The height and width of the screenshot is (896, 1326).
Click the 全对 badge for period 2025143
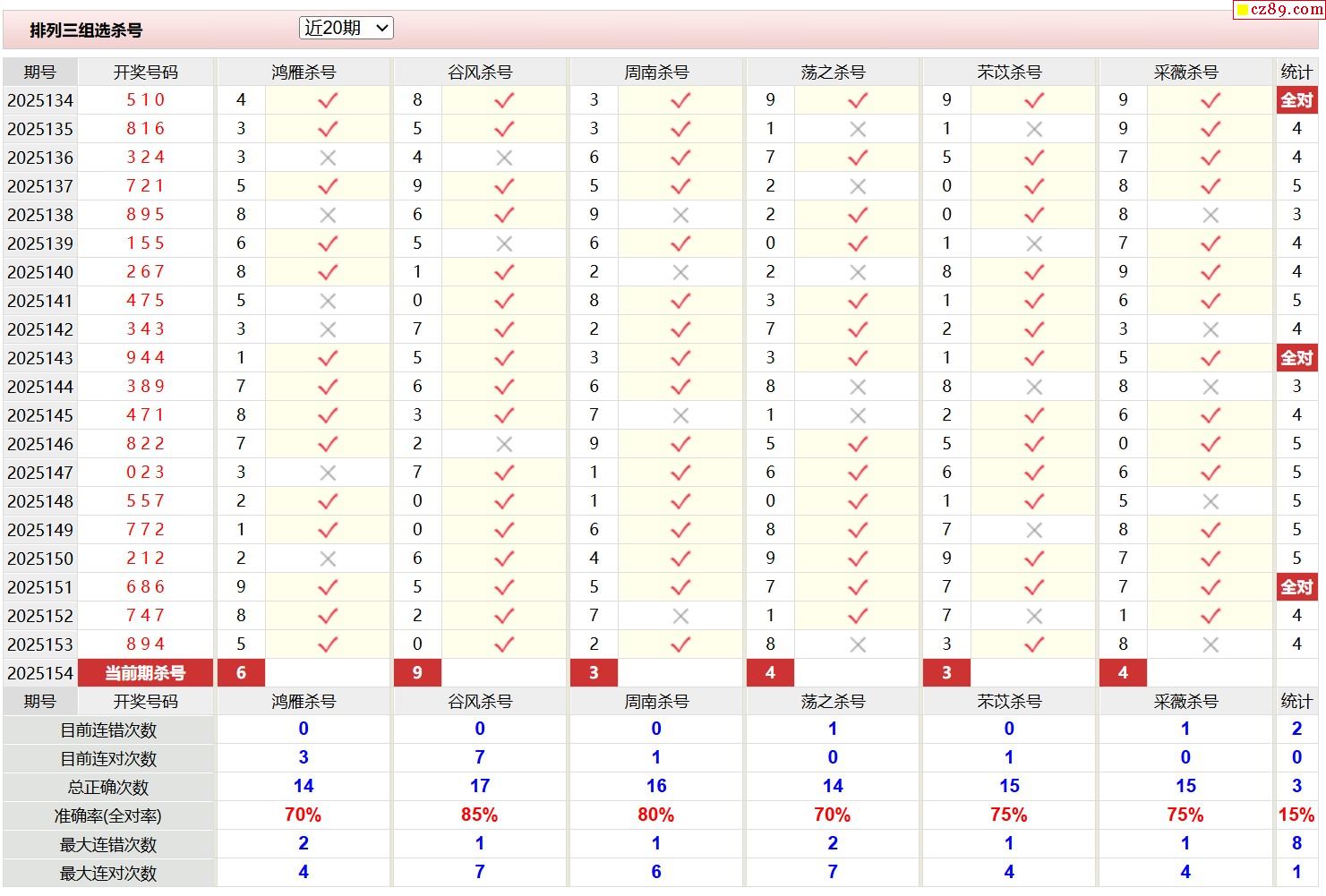[x=1296, y=358]
